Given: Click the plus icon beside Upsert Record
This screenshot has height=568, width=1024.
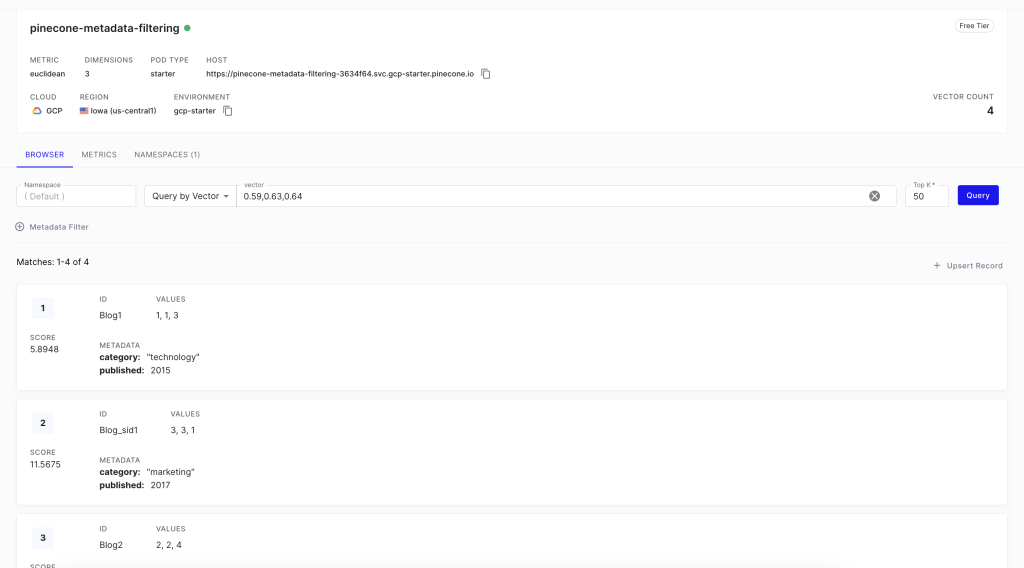Looking at the screenshot, I should (937, 266).
